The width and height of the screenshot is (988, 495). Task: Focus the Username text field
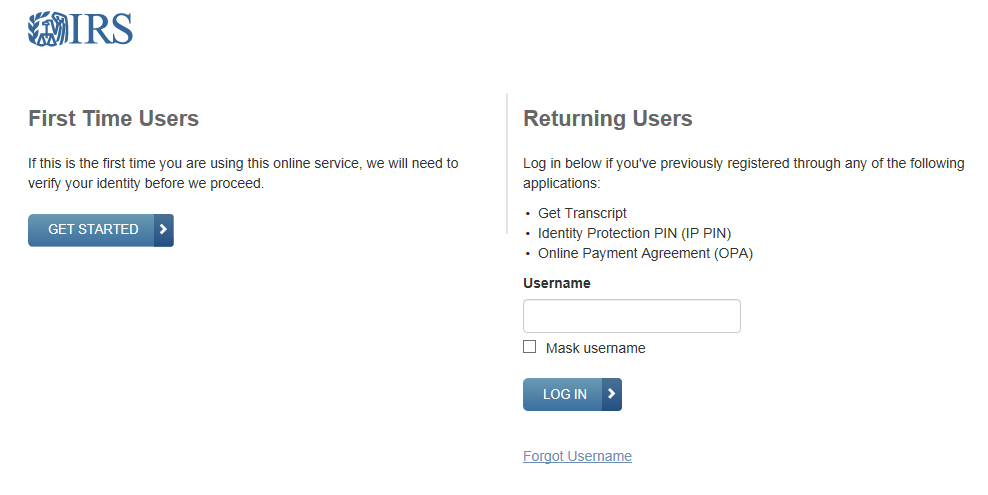[631, 316]
